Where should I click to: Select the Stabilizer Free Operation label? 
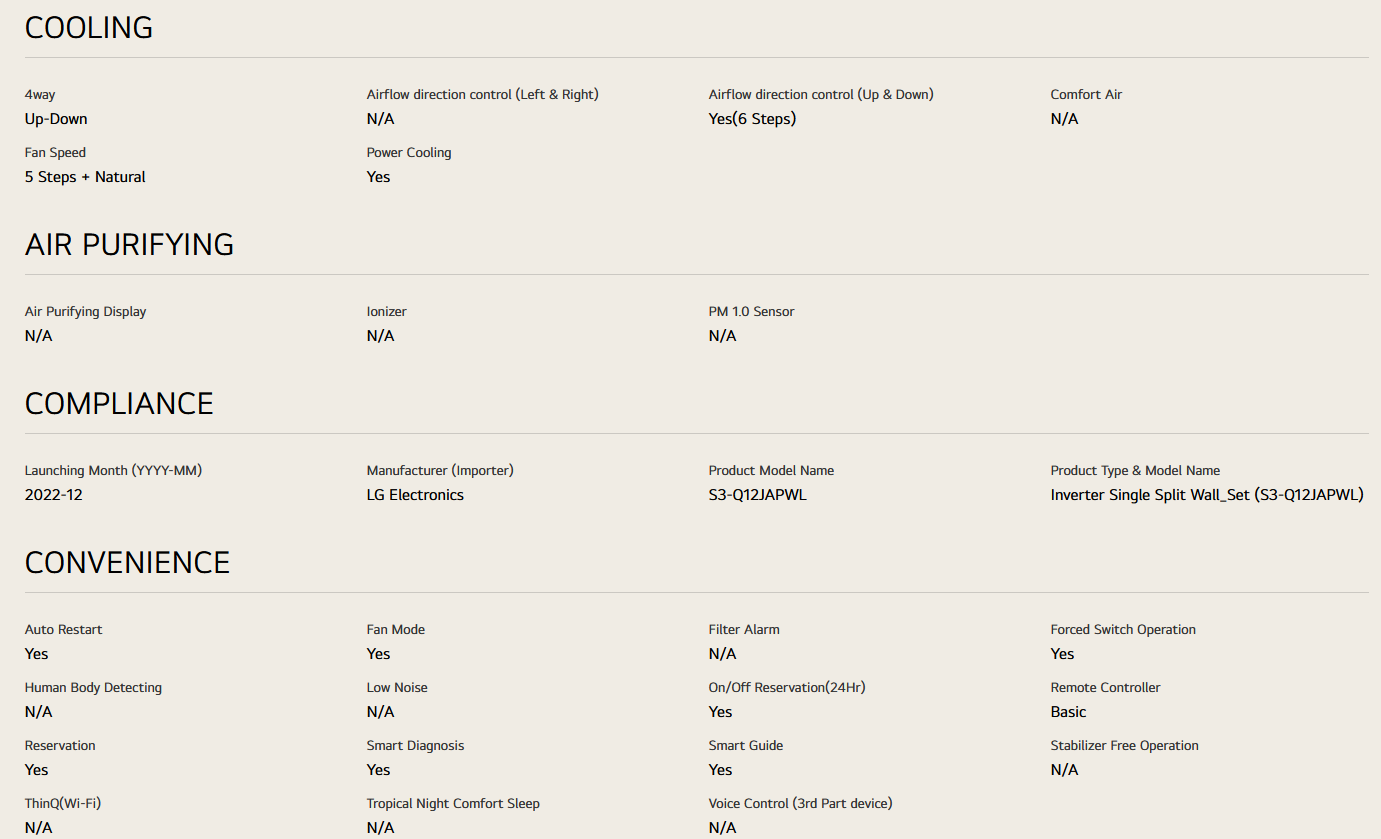click(1124, 746)
